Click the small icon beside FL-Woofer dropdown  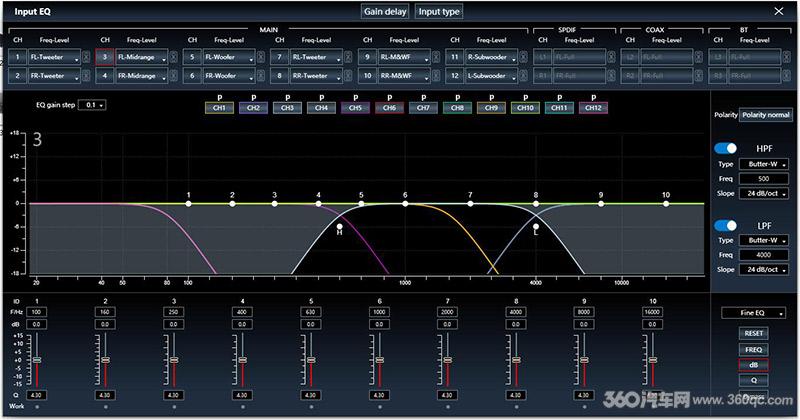261,57
